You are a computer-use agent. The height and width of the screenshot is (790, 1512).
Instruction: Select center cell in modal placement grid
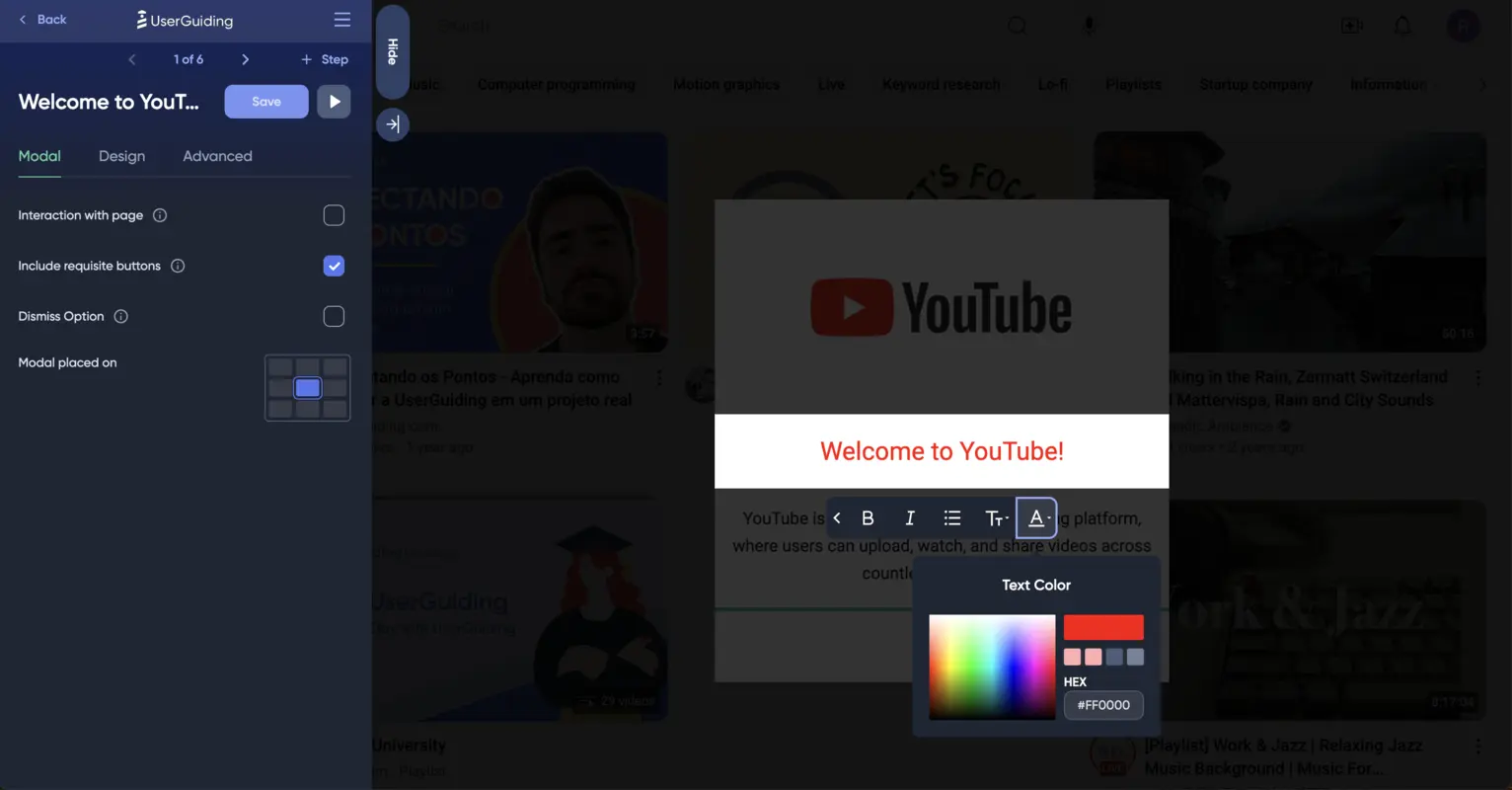pos(308,388)
